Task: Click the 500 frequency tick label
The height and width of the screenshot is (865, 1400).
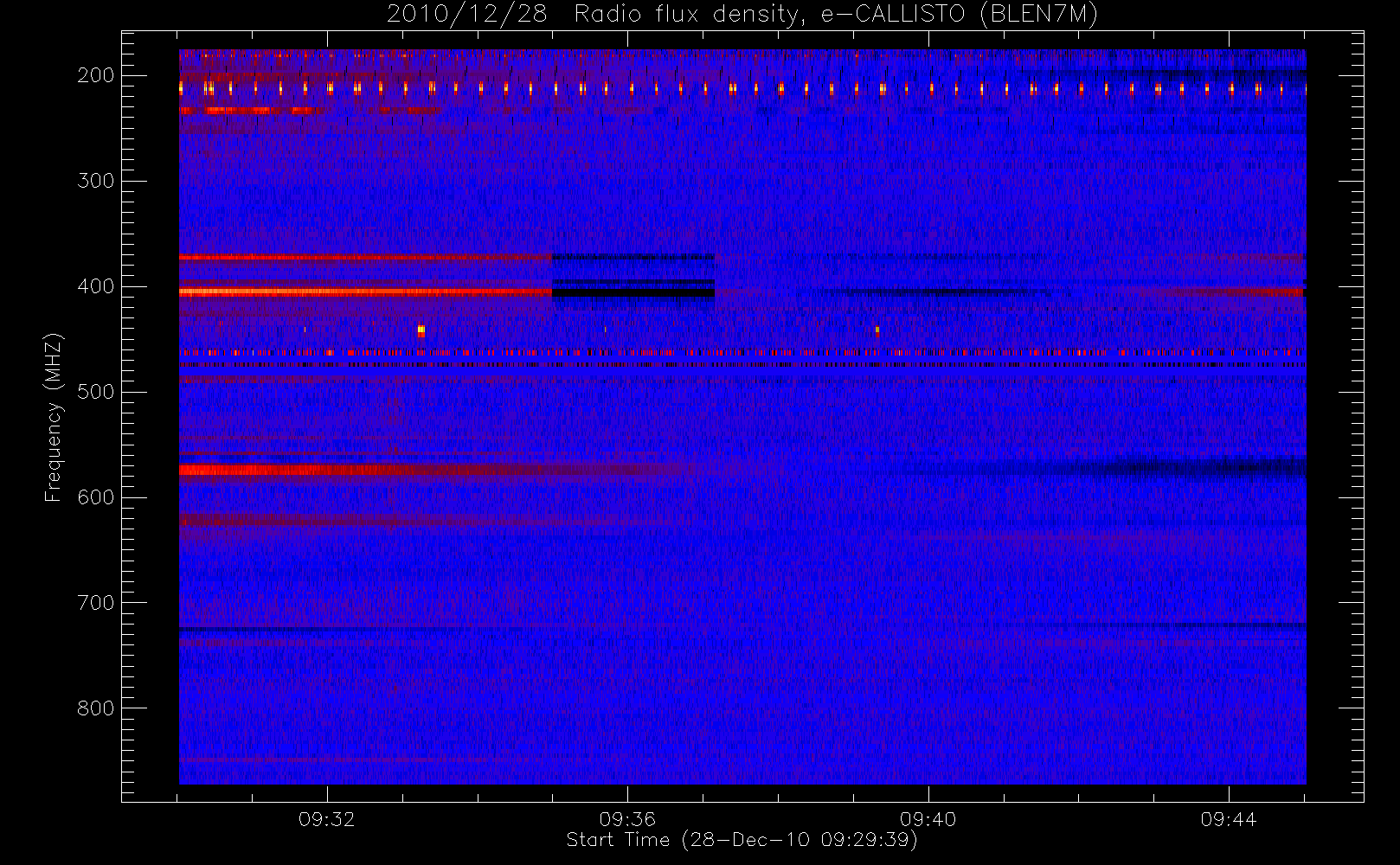Action: click(x=96, y=392)
